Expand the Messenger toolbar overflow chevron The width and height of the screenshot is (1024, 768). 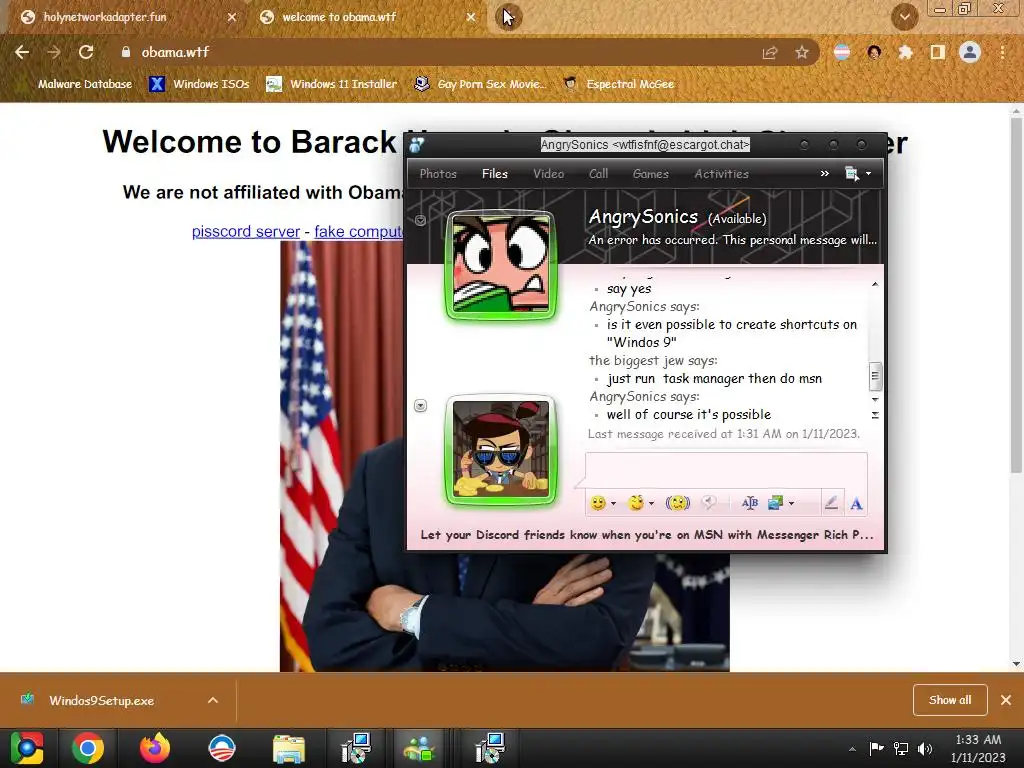click(x=824, y=174)
